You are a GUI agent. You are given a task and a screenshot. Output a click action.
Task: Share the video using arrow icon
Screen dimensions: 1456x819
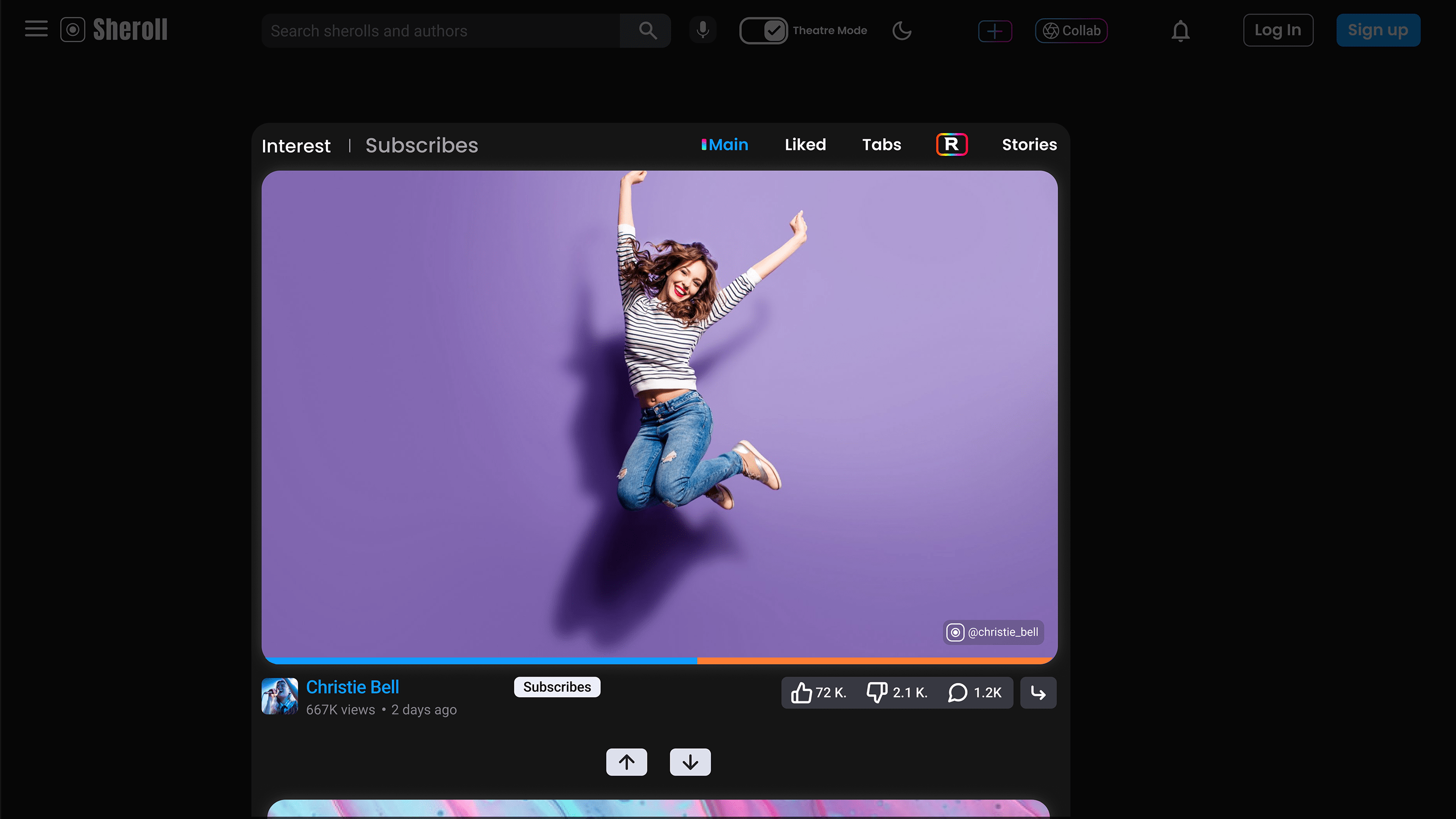tap(1038, 693)
